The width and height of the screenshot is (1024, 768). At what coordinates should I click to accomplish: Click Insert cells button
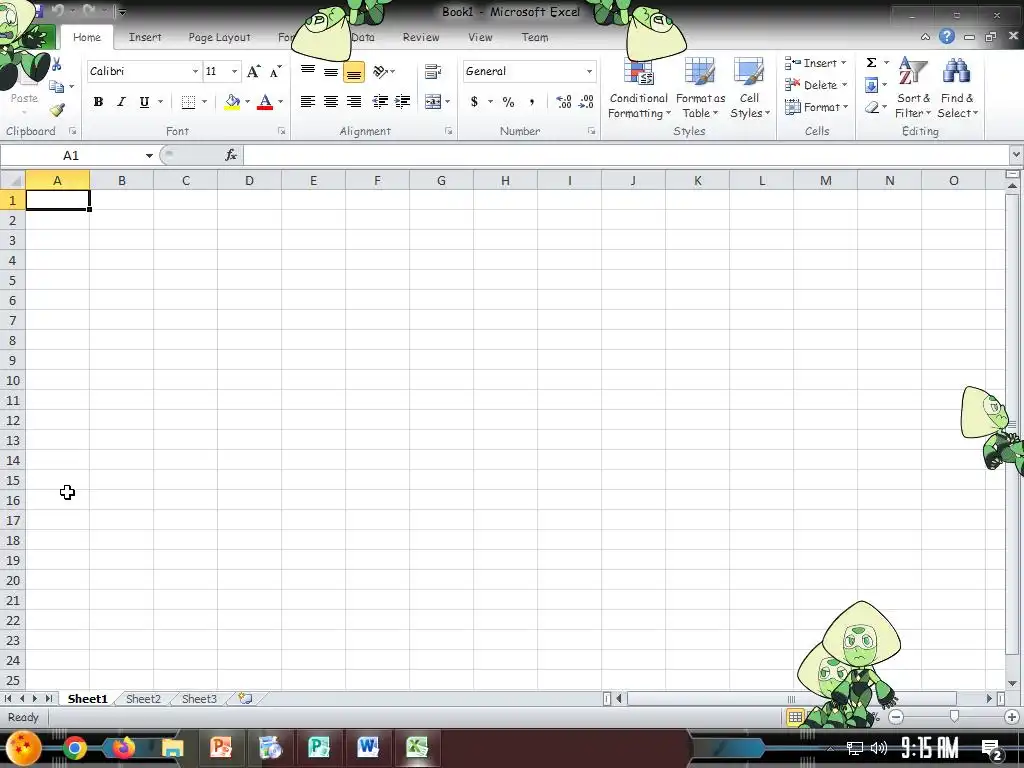(x=815, y=63)
